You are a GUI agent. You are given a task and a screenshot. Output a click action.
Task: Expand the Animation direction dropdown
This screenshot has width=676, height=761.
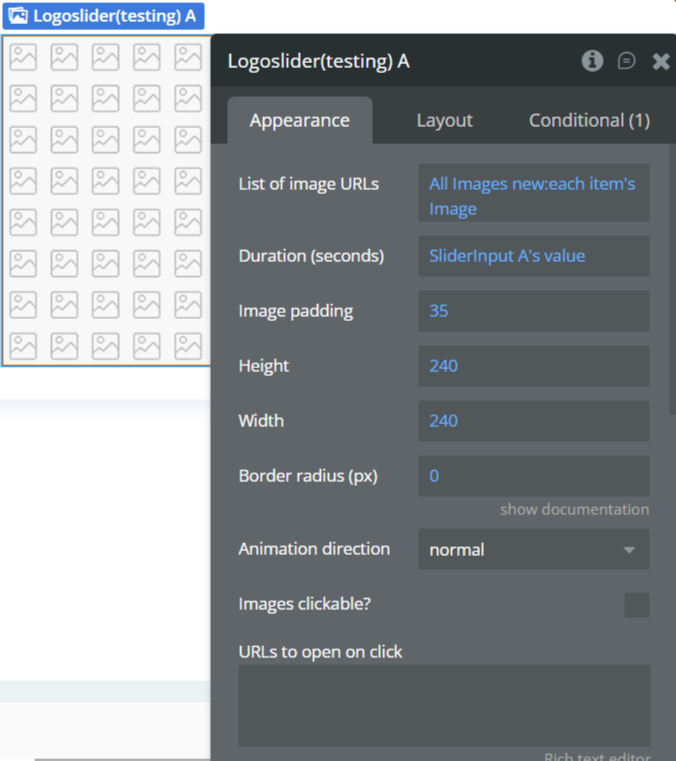pyautogui.click(x=533, y=550)
